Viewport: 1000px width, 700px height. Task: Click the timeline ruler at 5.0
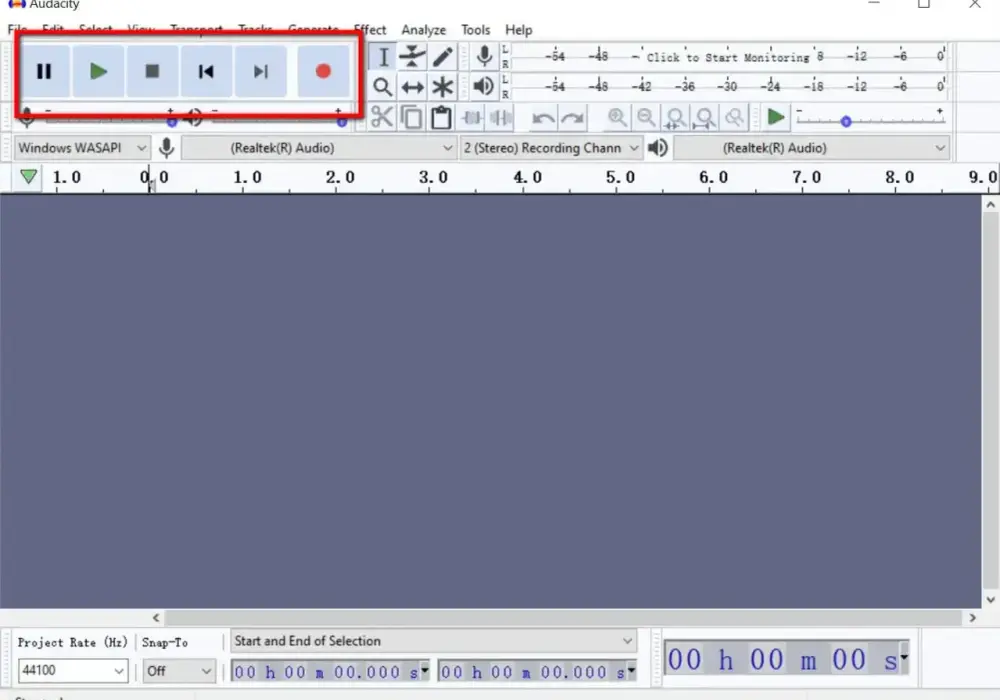pyautogui.click(x=620, y=177)
